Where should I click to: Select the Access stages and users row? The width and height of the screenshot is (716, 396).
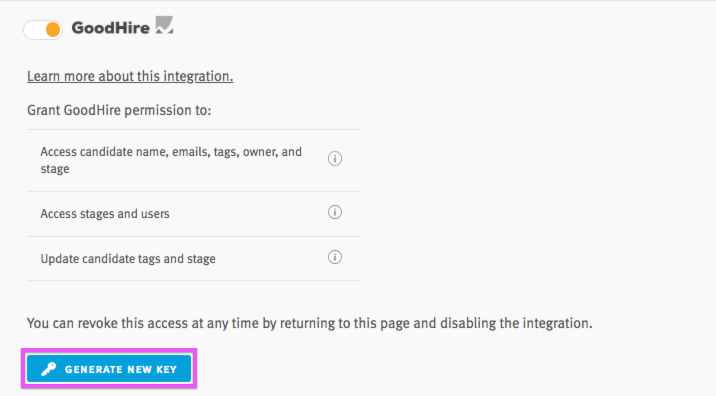193,214
